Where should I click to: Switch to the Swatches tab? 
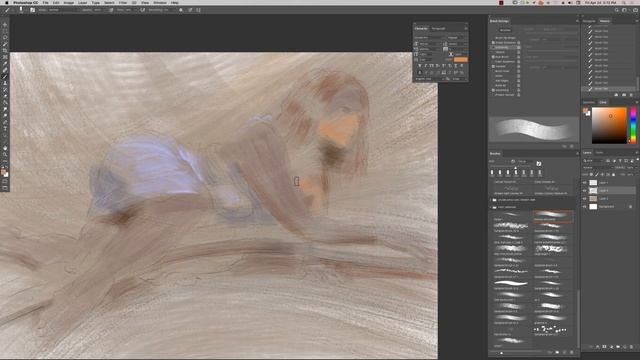click(x=589, y=102)
